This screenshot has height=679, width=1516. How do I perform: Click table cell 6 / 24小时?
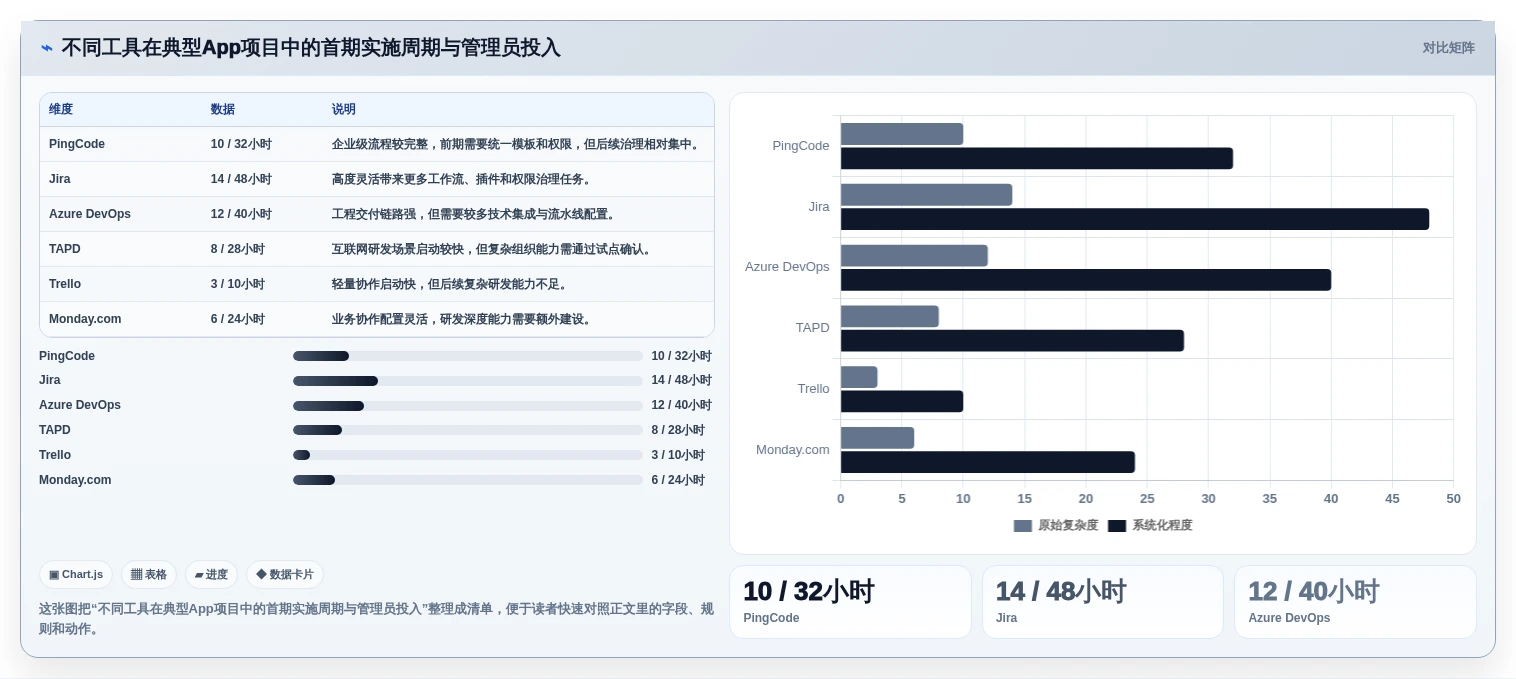tap(238, 319)
